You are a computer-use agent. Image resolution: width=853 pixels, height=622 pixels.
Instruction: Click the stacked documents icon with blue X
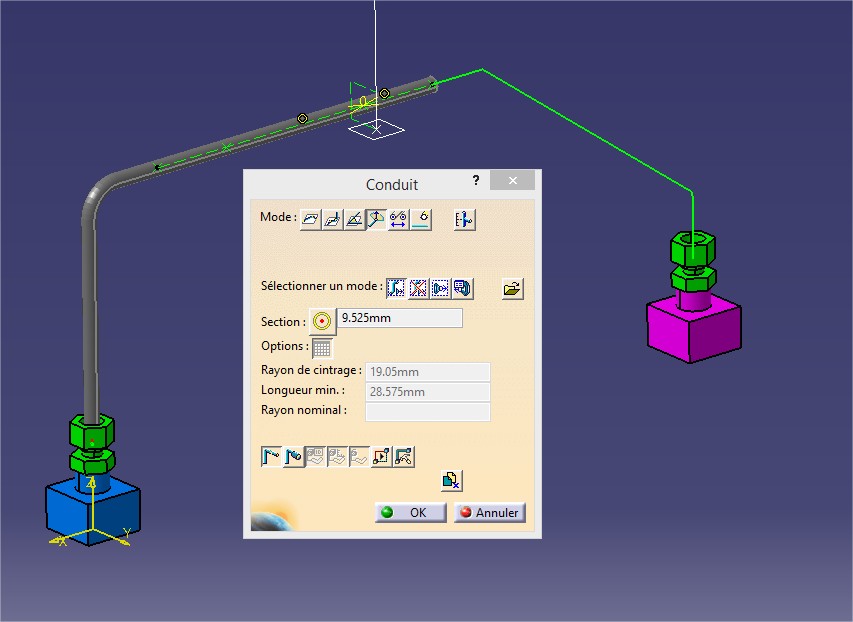click(x=451, y=481)
